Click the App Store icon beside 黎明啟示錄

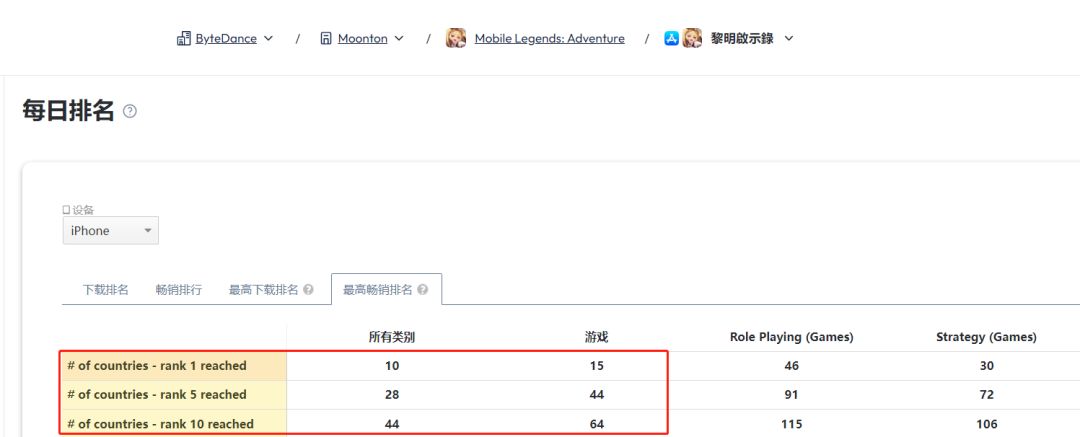click(x=672, y=39)
